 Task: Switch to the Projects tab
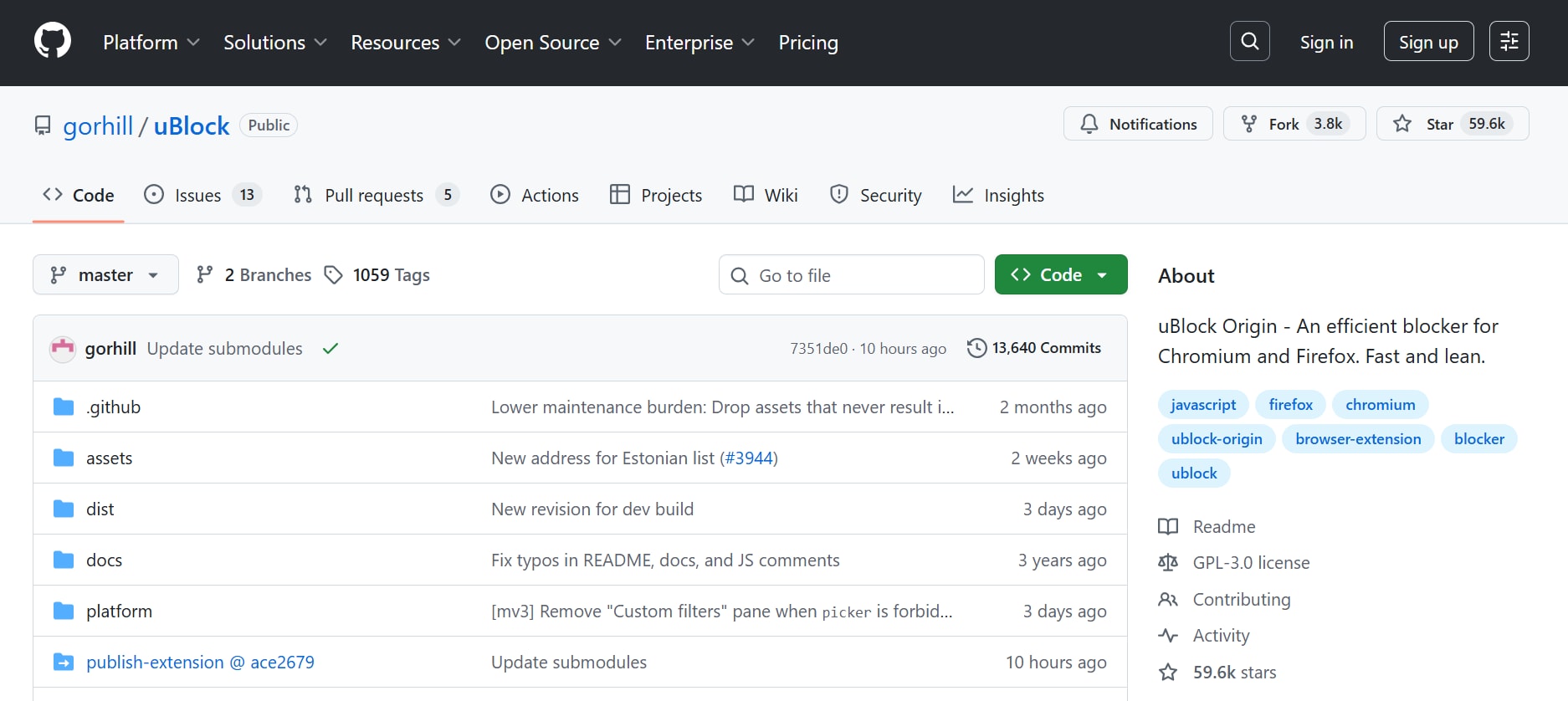coord(656,195)
